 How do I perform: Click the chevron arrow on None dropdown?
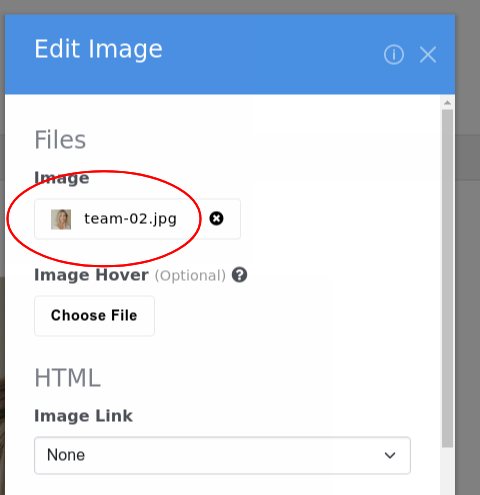pyautogui.click(x=390, y=455)
